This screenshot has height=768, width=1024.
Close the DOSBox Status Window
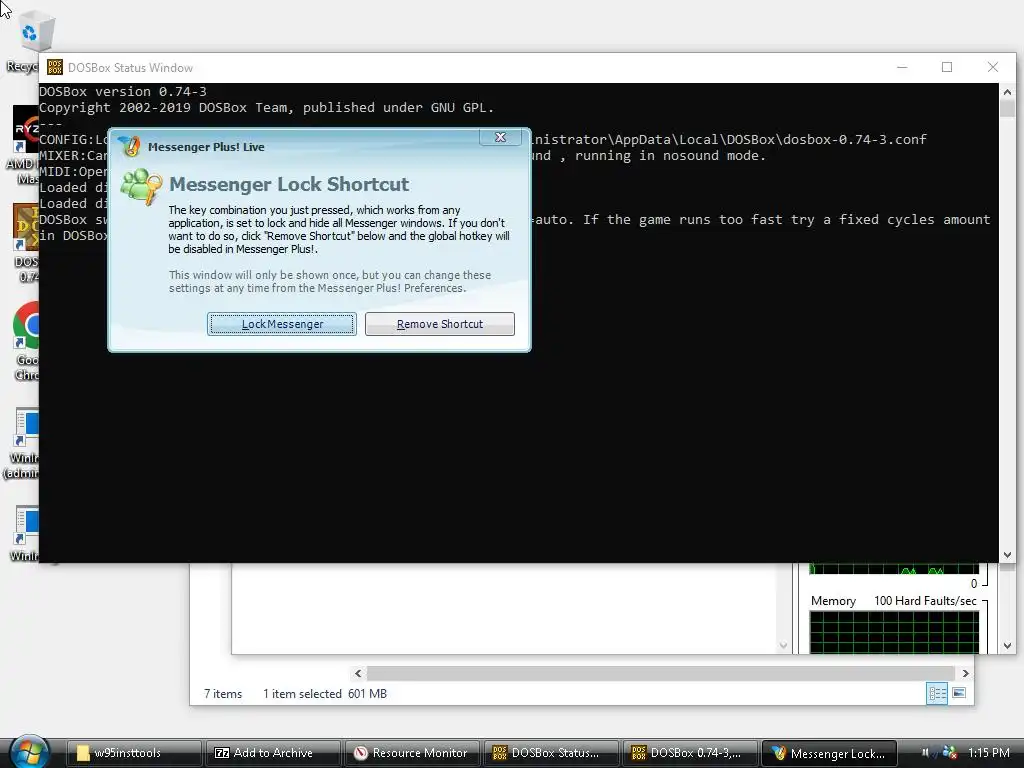[993, 67]
